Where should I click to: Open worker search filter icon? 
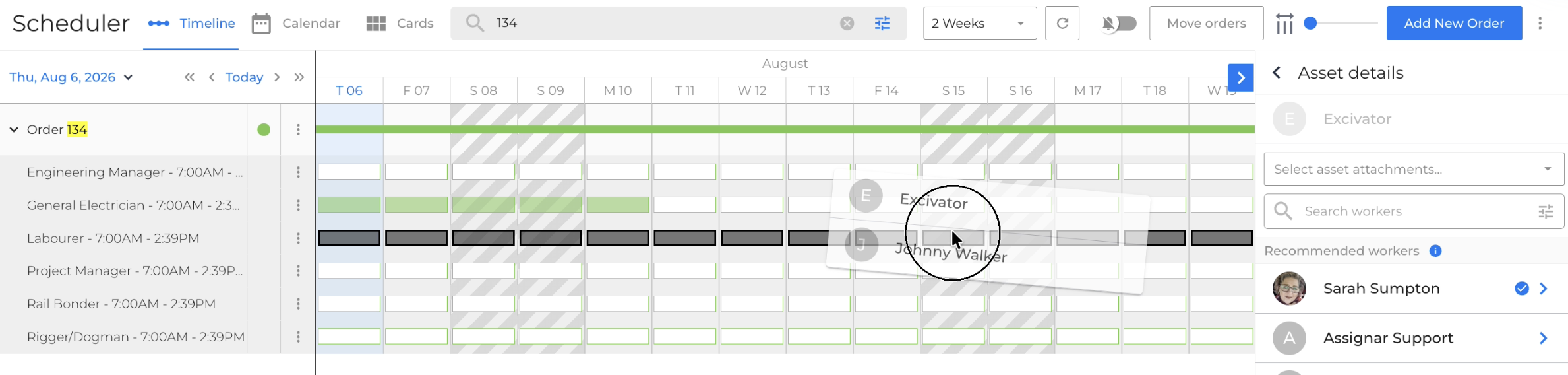tap(1546, 211)
